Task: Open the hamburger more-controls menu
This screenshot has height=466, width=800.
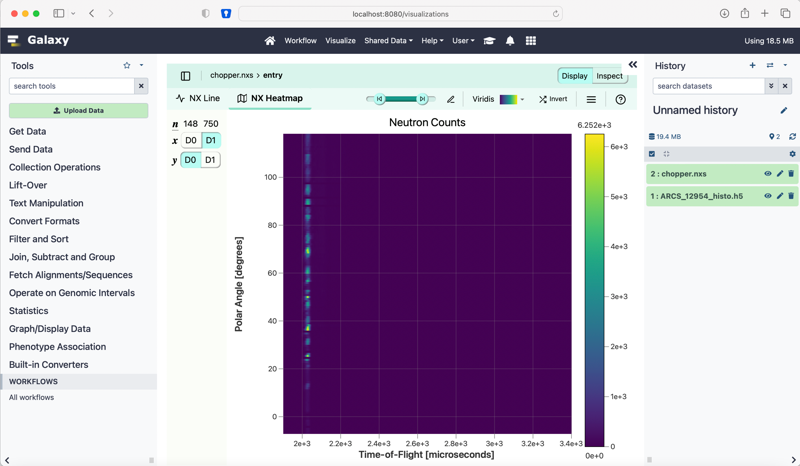Action: (x=591, y=99)
